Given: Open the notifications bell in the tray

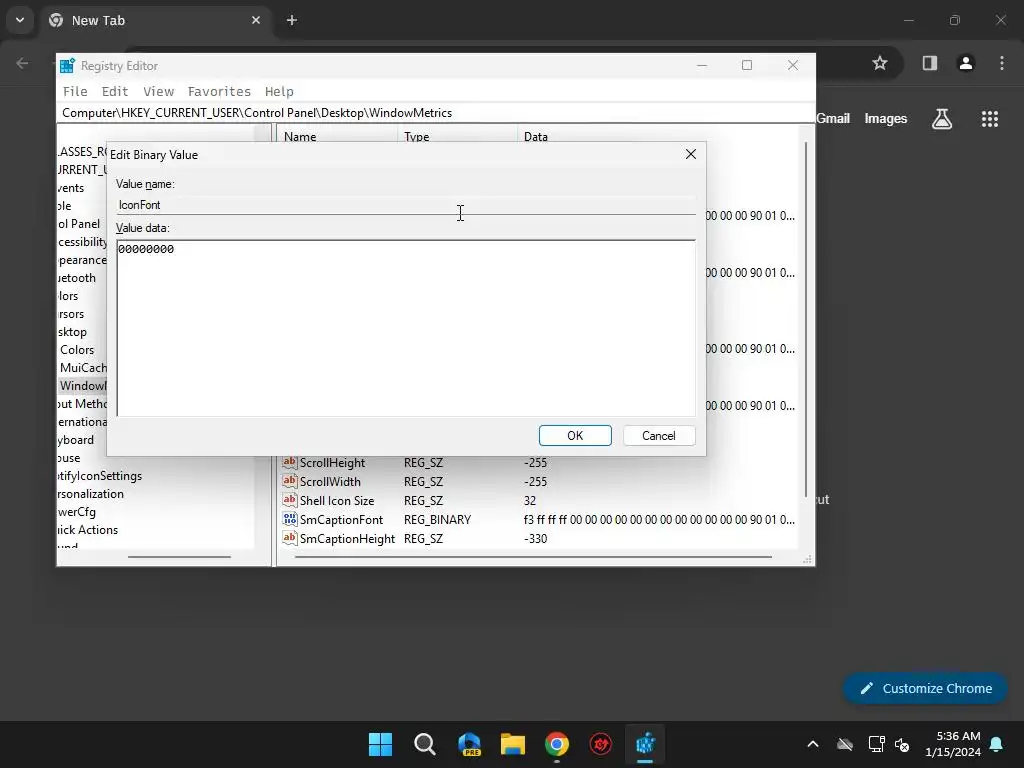Looking at the screenshot, I should [996, 744].
